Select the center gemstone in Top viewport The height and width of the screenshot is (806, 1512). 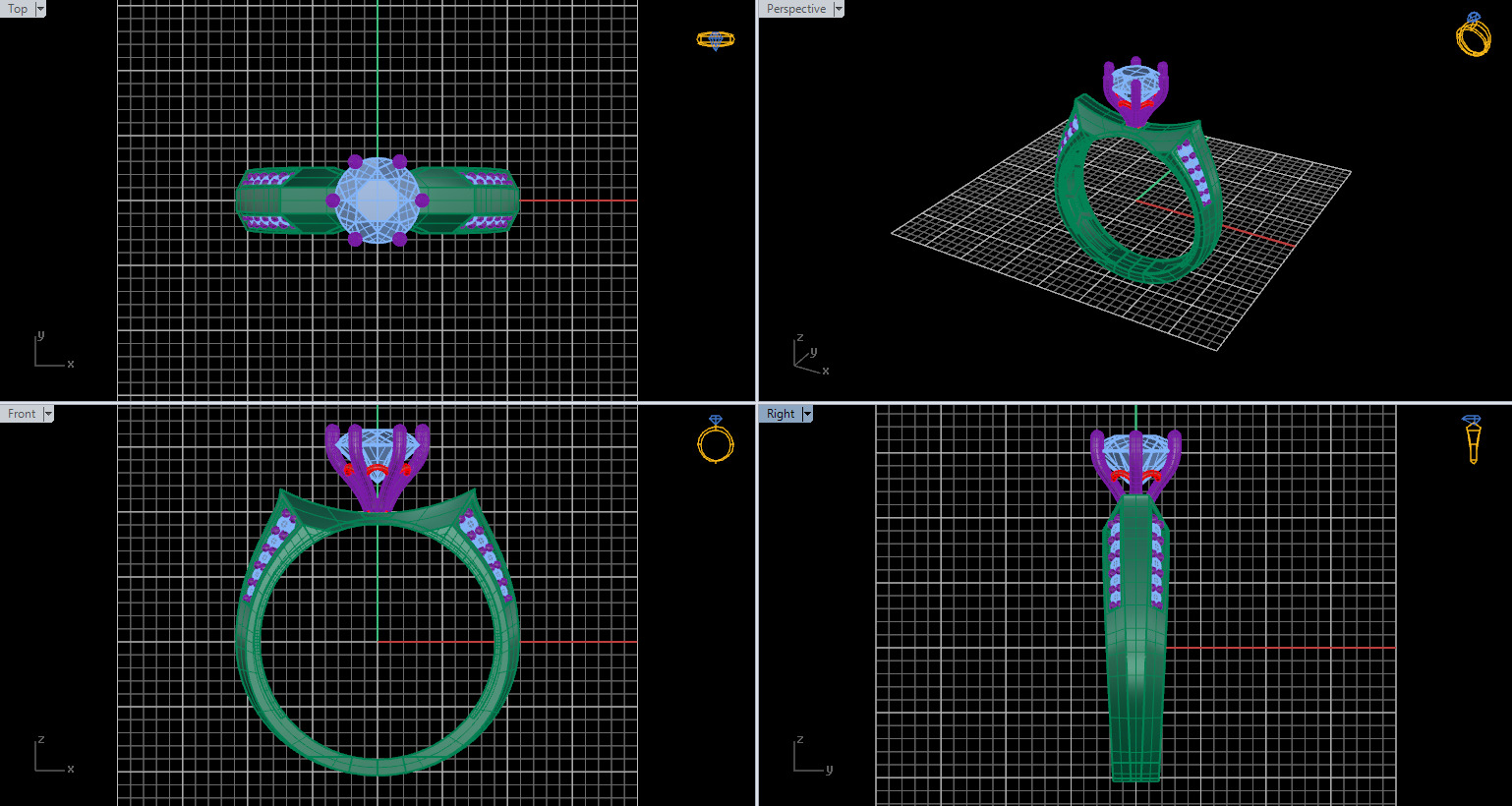[x=378, y=201]
